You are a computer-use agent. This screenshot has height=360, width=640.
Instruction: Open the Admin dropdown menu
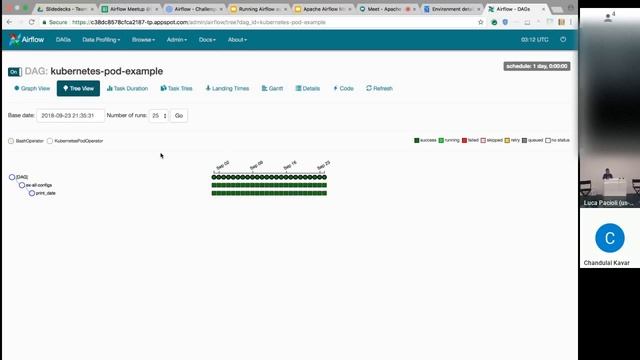click(x=177, y=40)
